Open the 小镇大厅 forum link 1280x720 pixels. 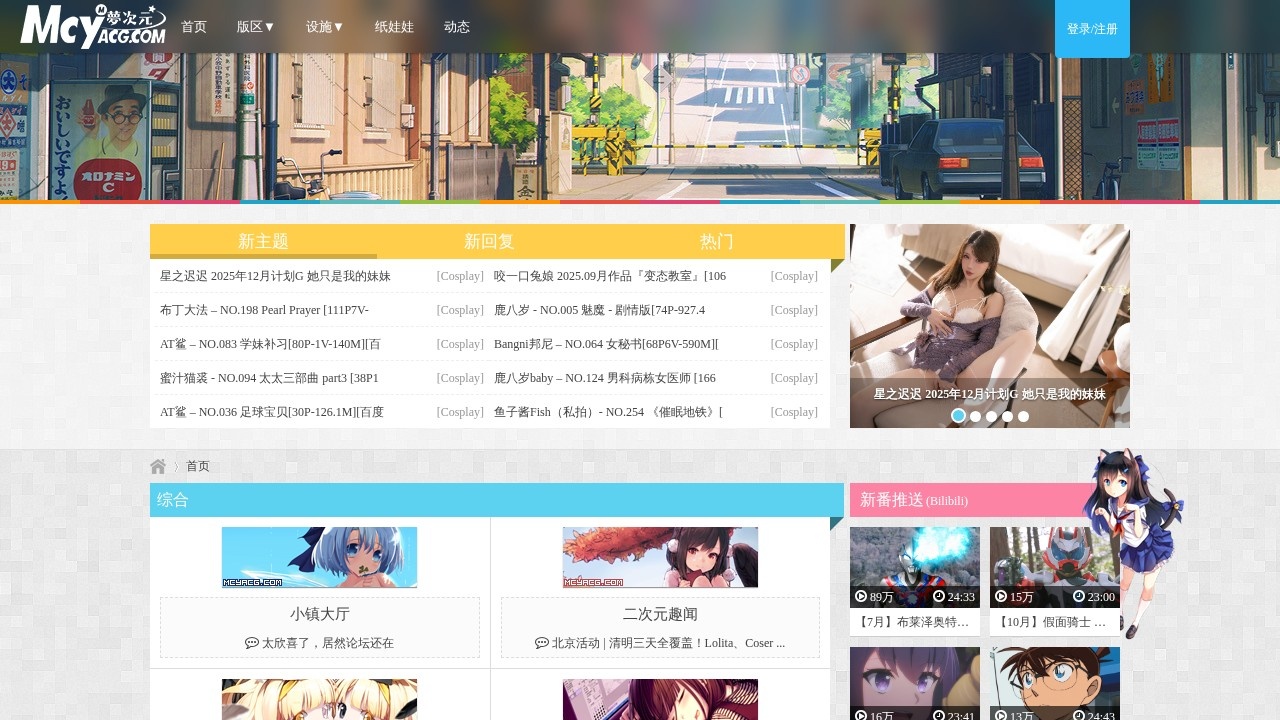pos(320,614)
